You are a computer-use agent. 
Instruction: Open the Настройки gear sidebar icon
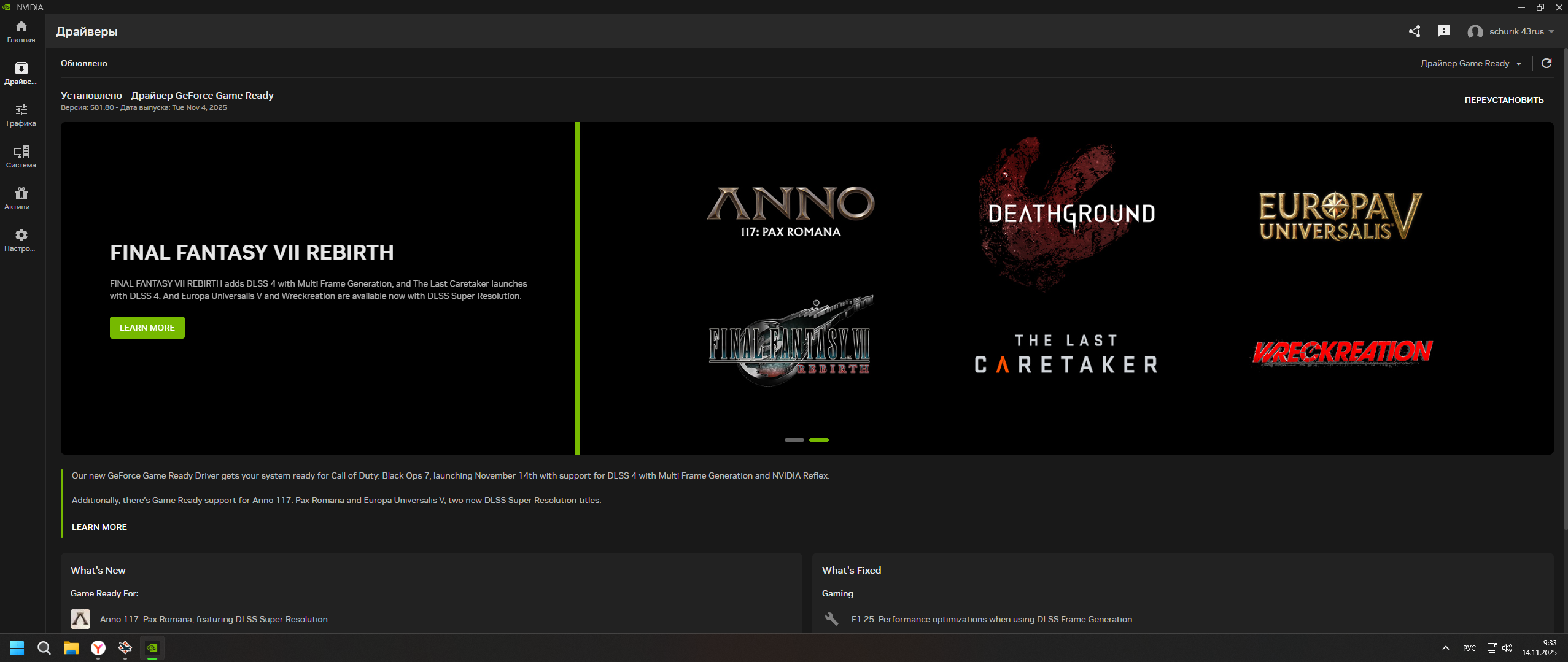tap(21, 240)
